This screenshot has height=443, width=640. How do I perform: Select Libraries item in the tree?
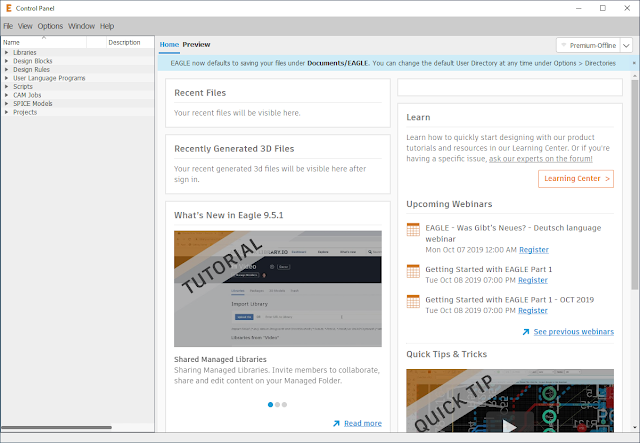point(24,52)
